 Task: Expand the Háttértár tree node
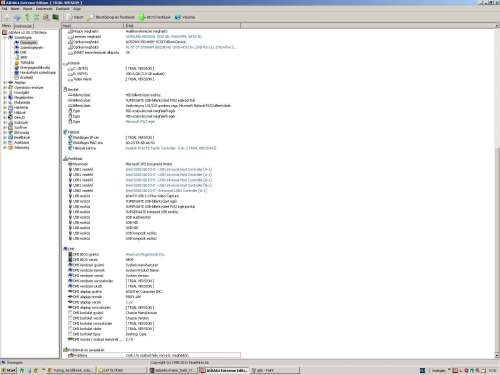pyautogui.click(x=5, y=107)
